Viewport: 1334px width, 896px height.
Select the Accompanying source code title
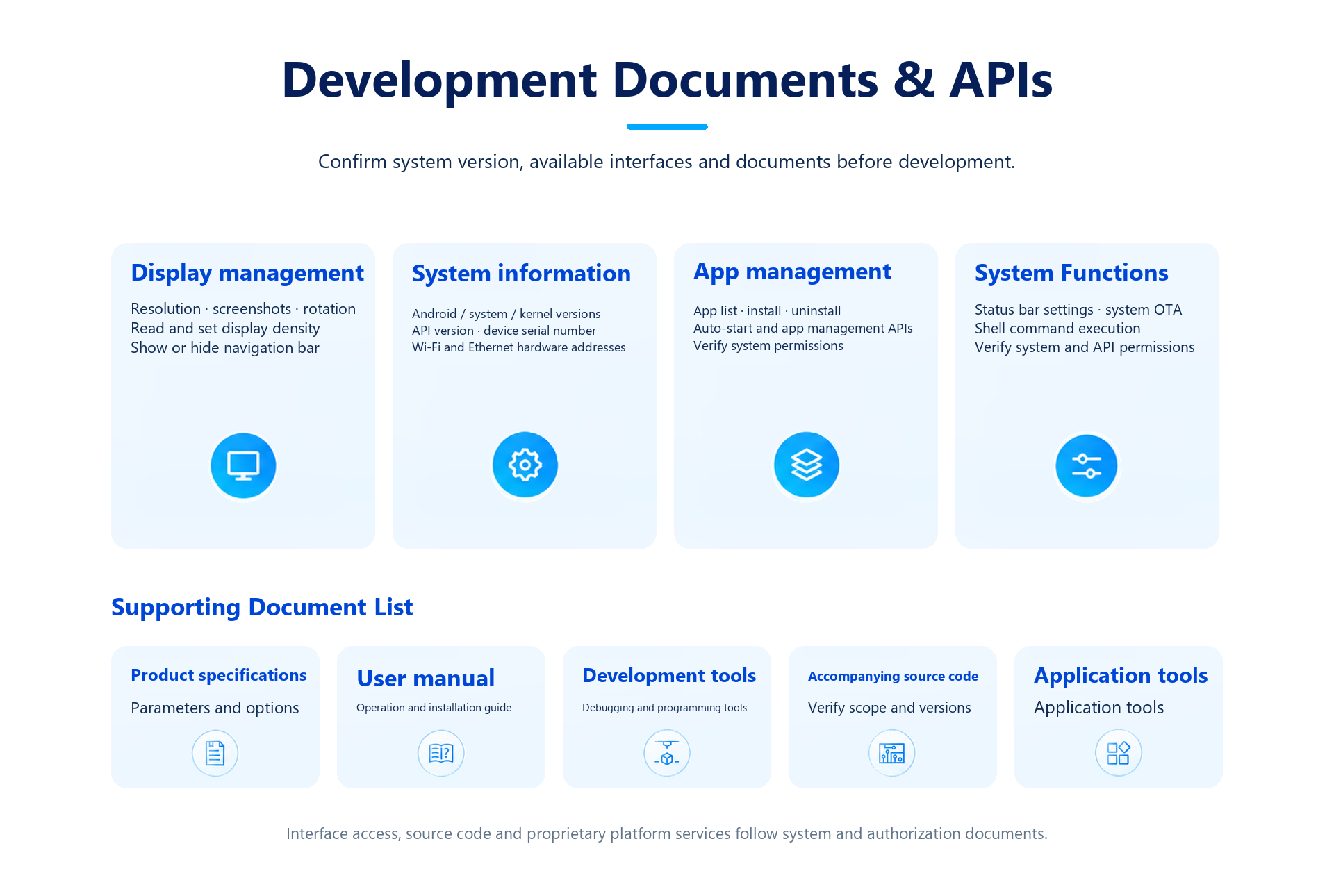coord(893,676)
